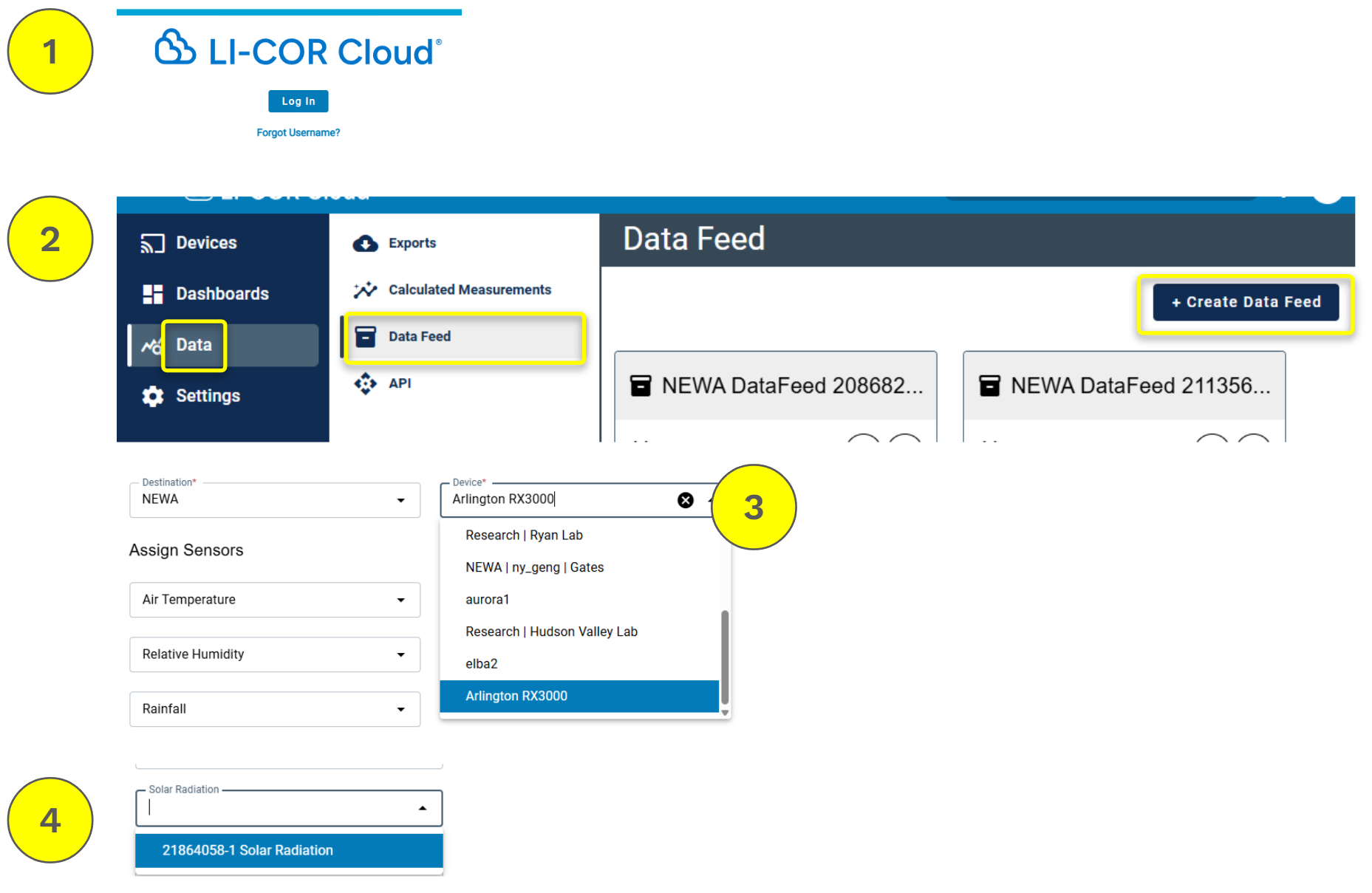Expand the Air Temperature dropdown
The width and height of the screenshot is (1372, 893).
(275, 600)
